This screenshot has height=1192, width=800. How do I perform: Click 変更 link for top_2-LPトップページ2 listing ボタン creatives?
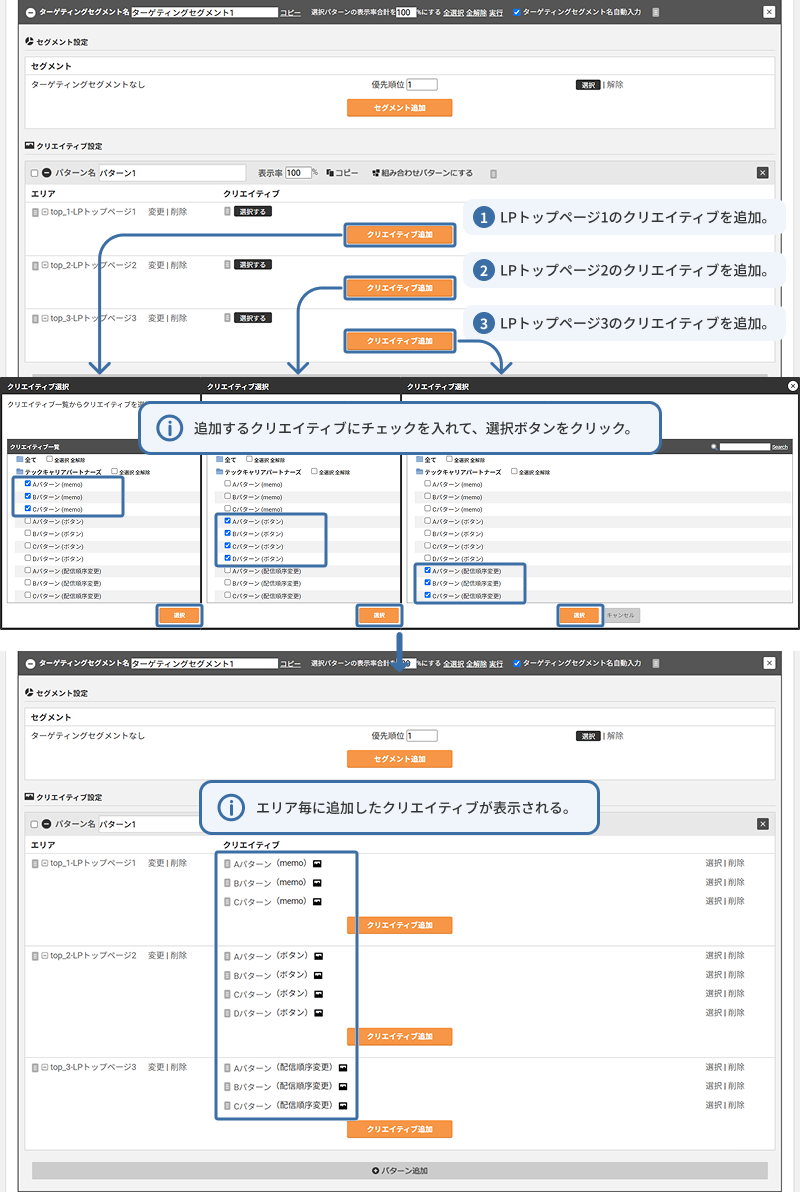[156, 956]
